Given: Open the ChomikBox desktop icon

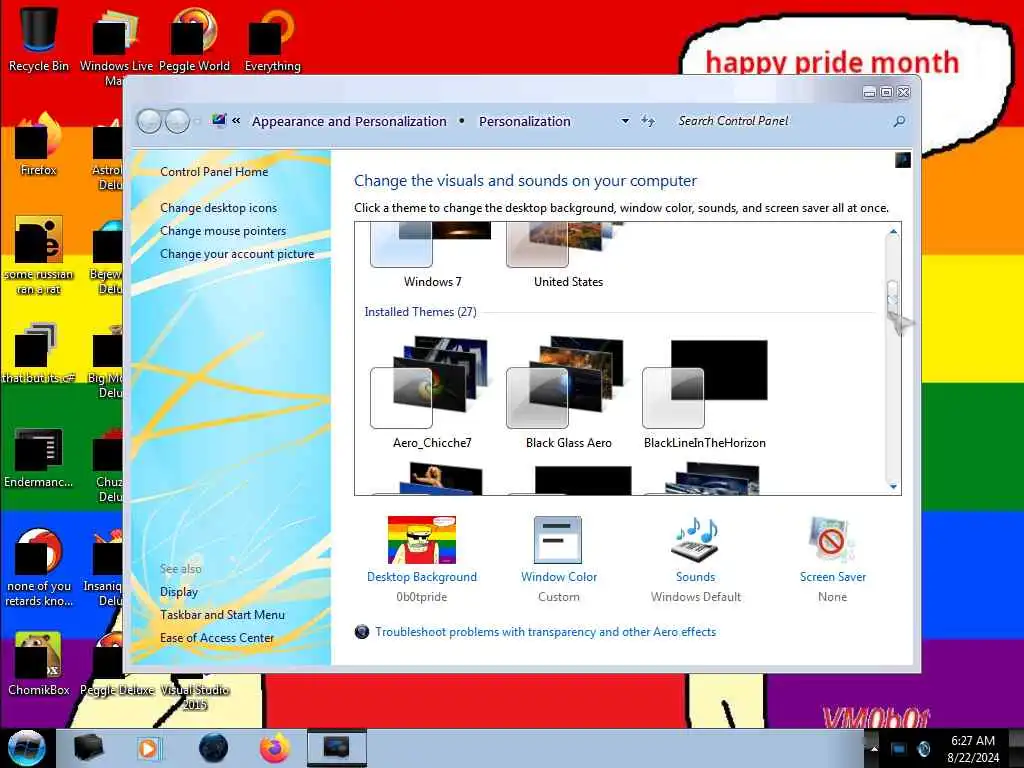Looking at the screenshot, I should coord(39,664).
